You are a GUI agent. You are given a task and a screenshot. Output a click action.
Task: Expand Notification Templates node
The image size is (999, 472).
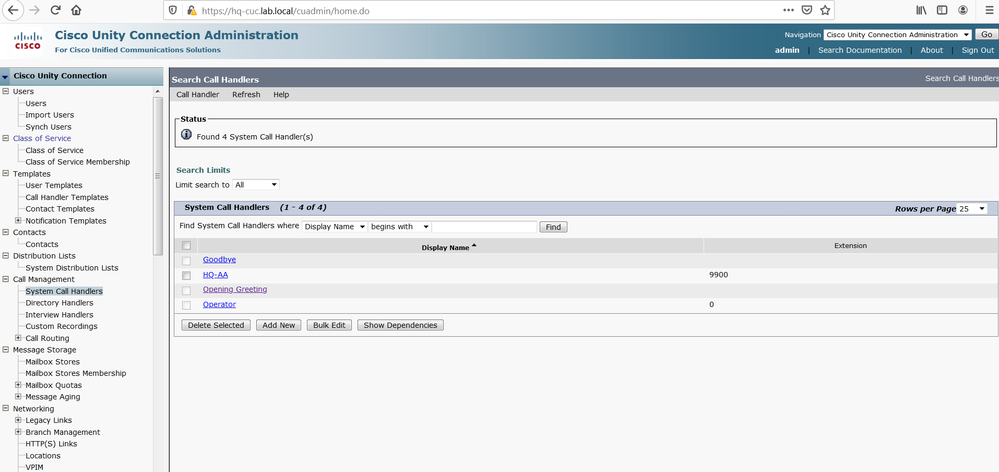tap(18, 220)
